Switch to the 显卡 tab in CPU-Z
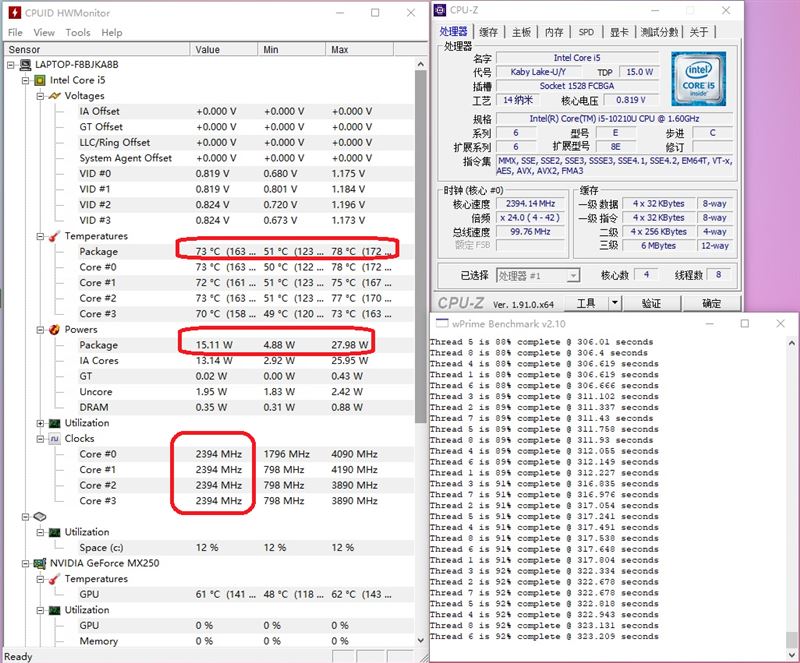This screenshot has height=663, width=800. (619, 32)
